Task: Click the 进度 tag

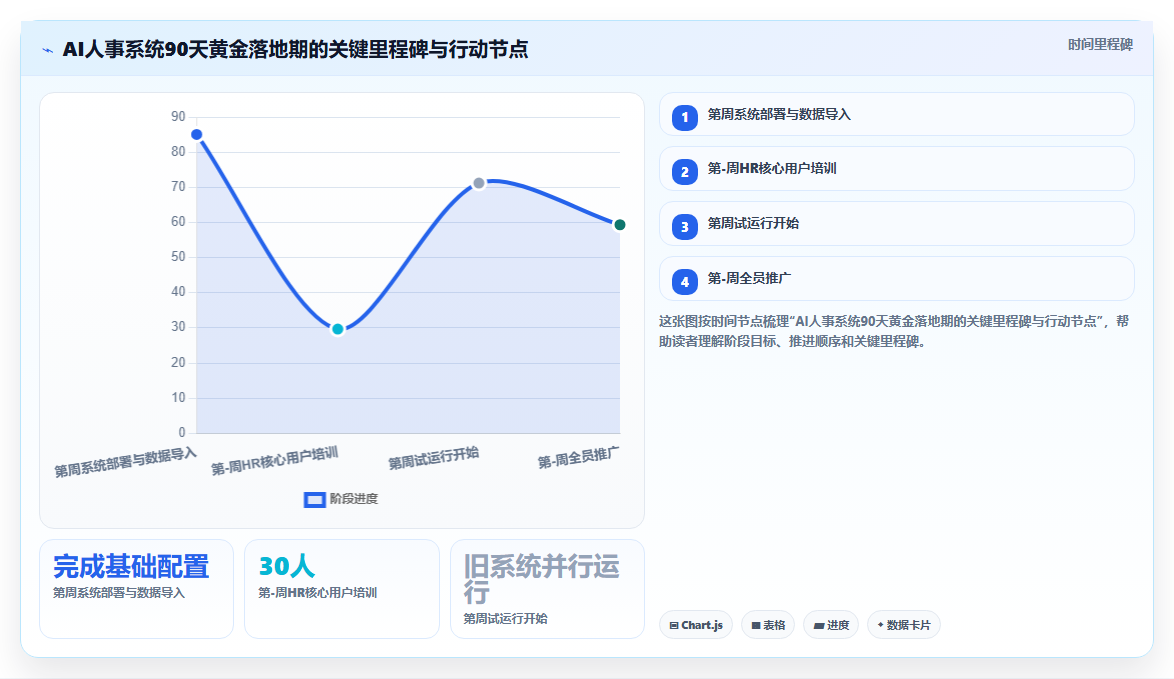Action: pyautogui.click(x=831, y=625)
